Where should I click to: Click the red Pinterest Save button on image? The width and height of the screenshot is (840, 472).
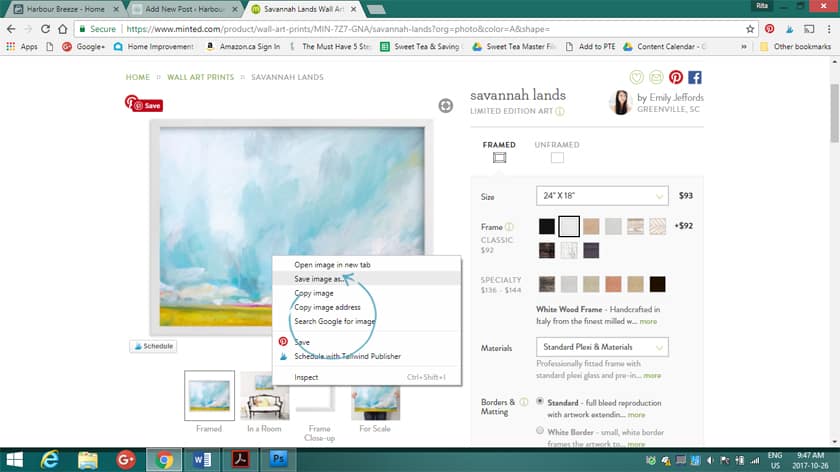(x=147, y=106)
